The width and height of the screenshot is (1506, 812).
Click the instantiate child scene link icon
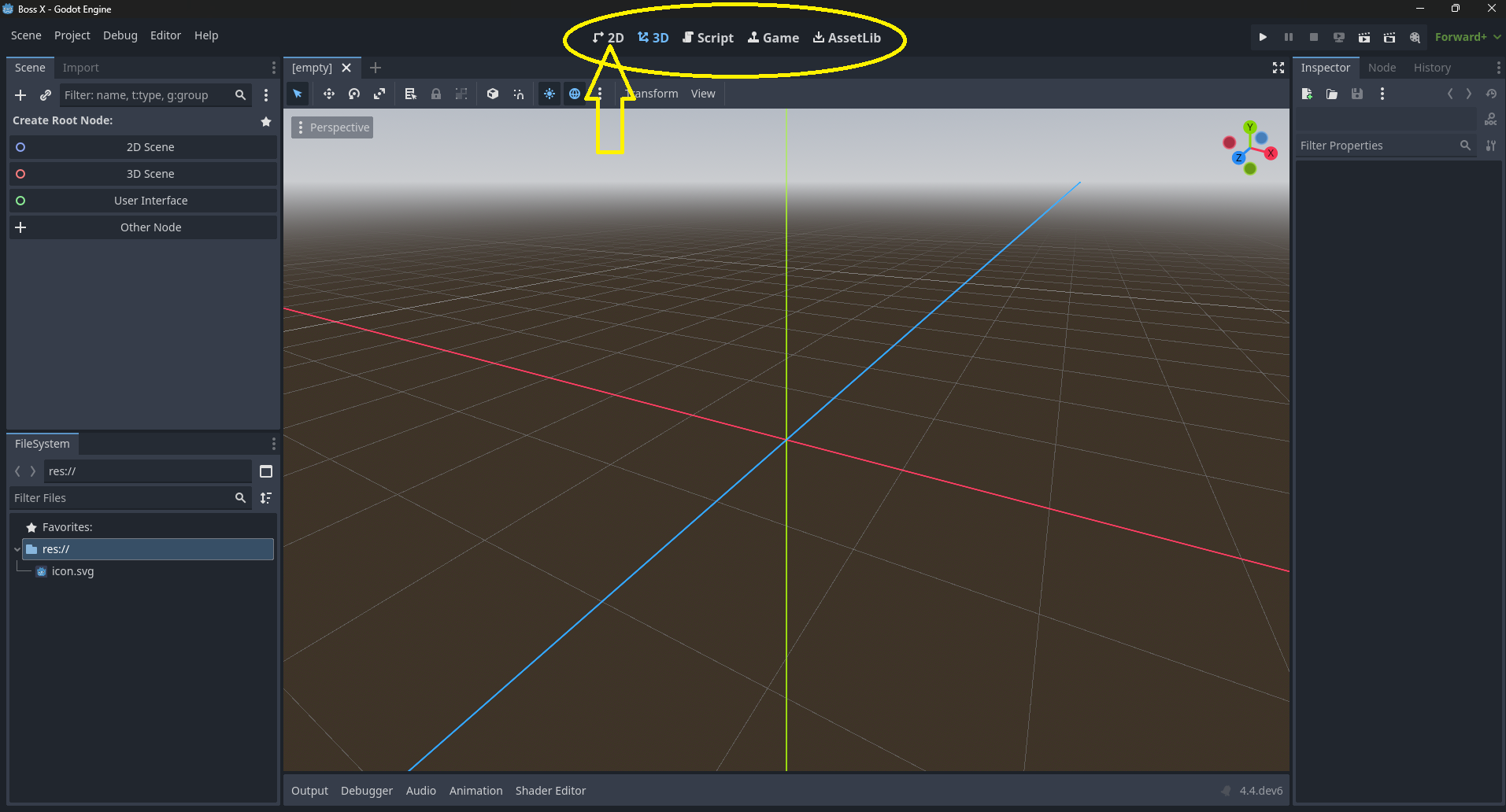46,95
